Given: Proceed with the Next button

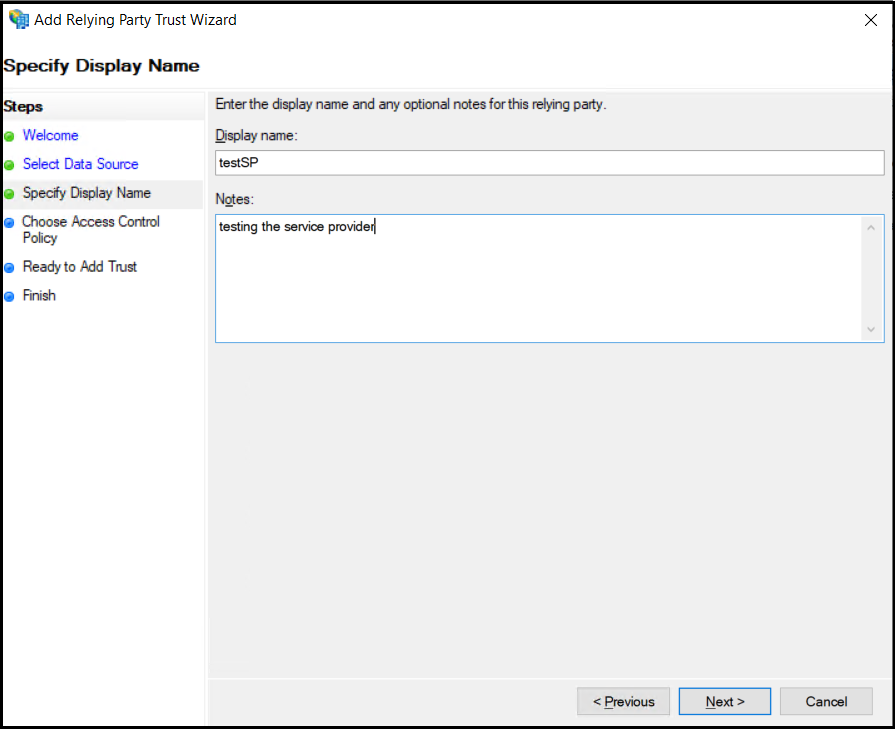Looking at the screenshot, I should coord(725,701).
